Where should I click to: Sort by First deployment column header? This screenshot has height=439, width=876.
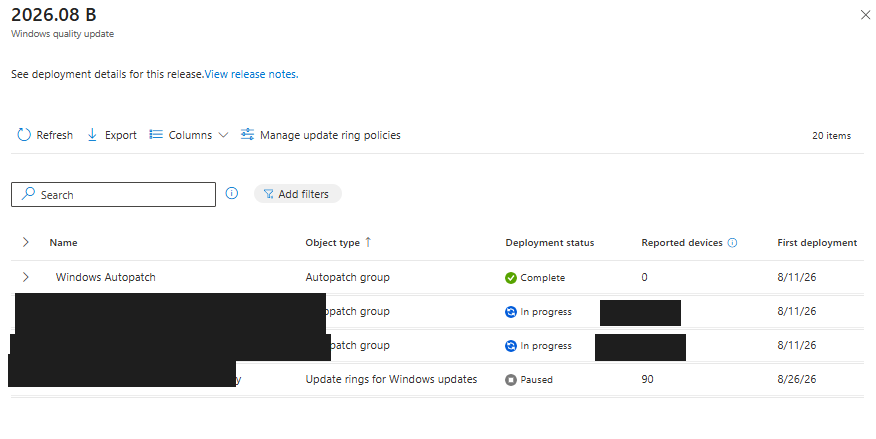pyautogui.click(x=817, y=242)
